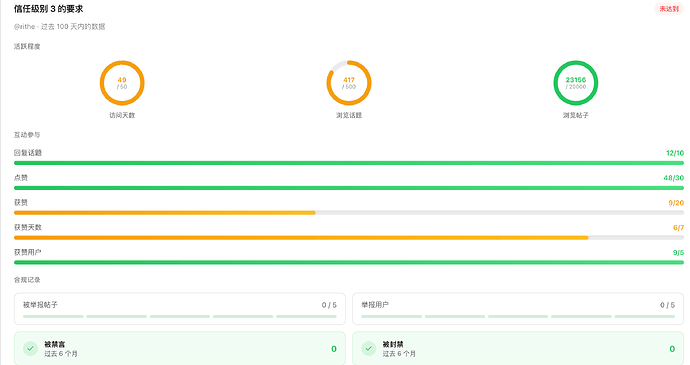
Task: Click the 互动参与 section label
Action: pos(27,135)
